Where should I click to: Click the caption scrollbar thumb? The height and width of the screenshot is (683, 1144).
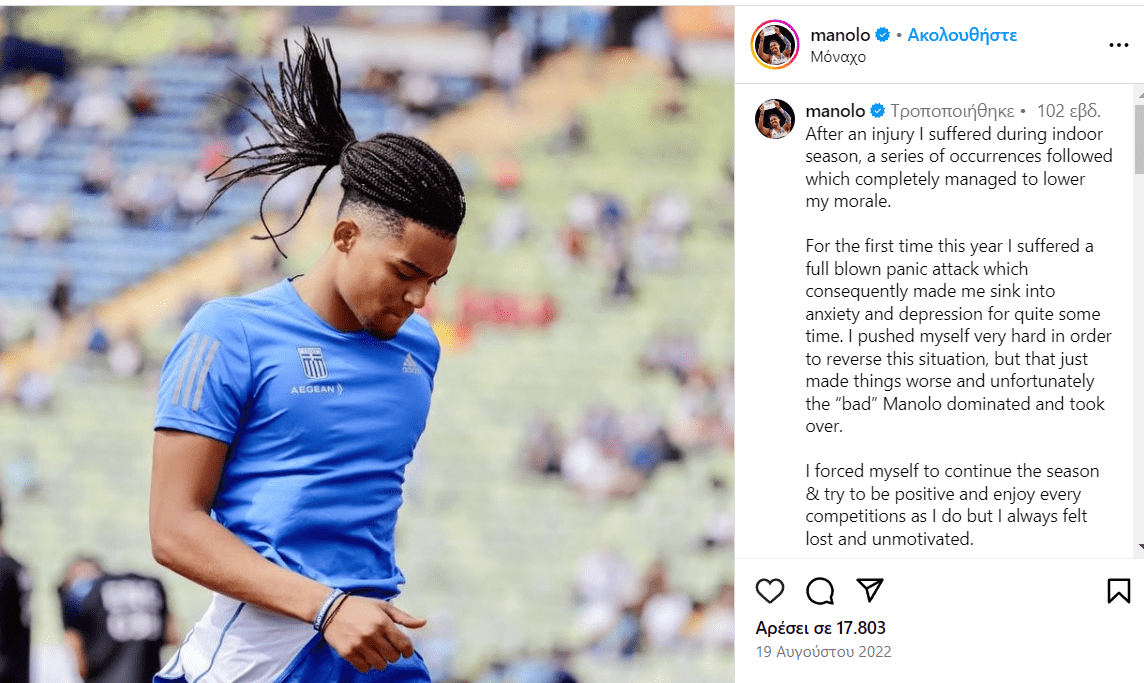pyautogui.click(x=1140, y=139)
